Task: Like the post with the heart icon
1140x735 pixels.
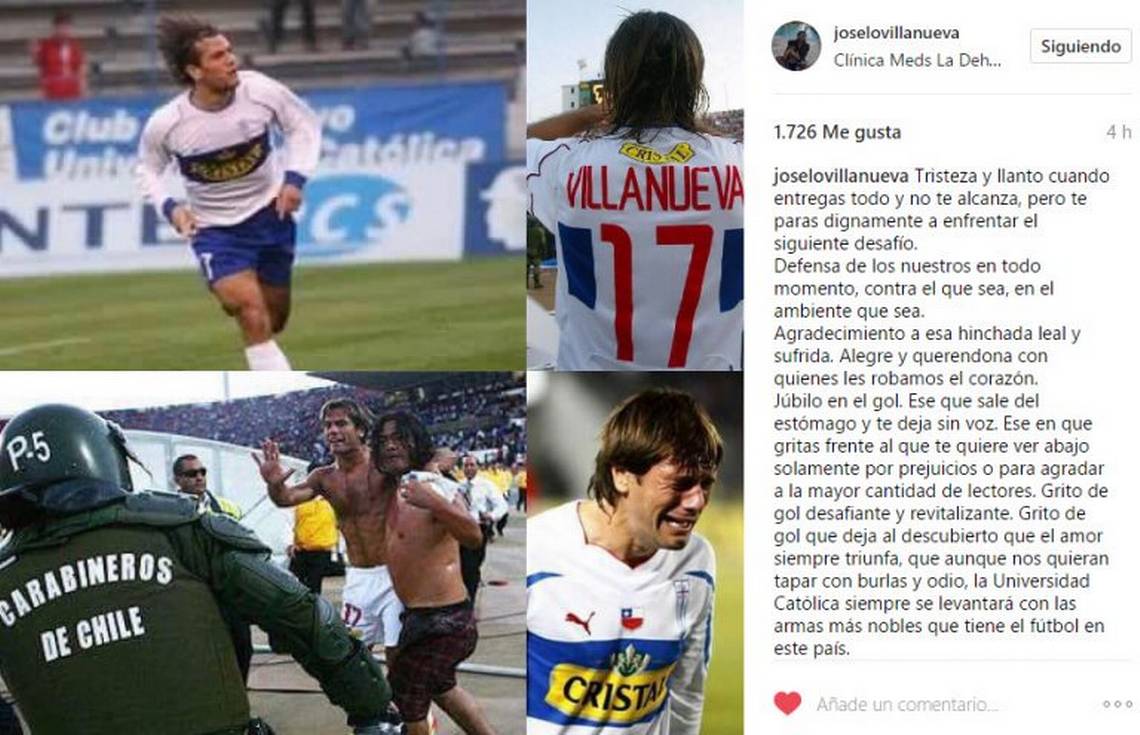Action: pos(787,703)
